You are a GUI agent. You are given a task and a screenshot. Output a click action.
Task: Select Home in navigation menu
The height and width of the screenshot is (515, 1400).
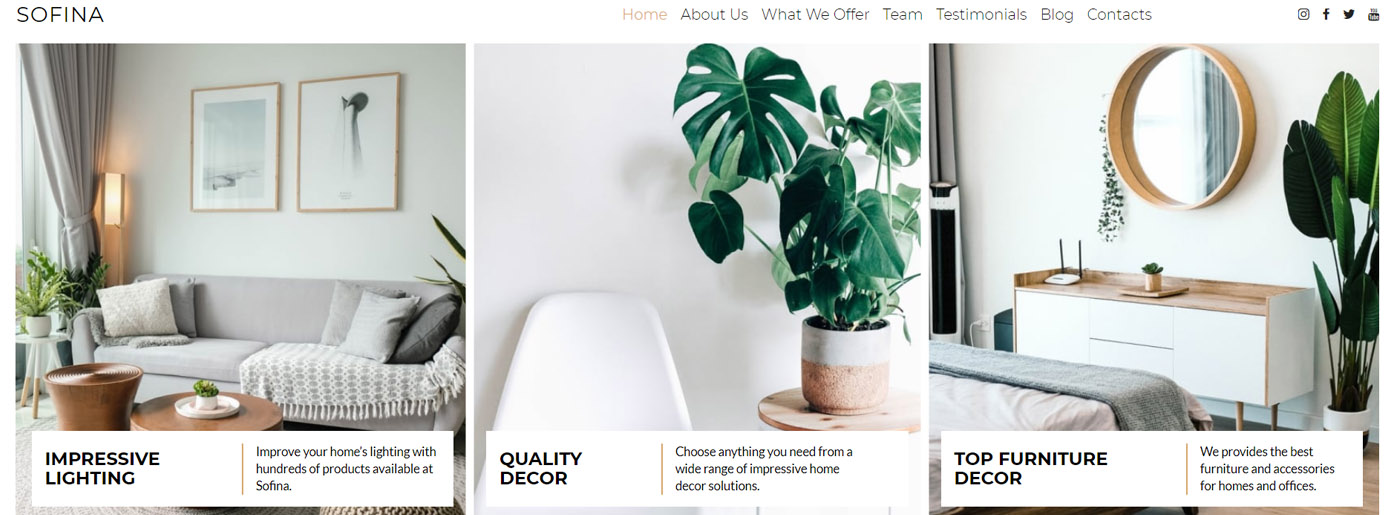point(644,14)
